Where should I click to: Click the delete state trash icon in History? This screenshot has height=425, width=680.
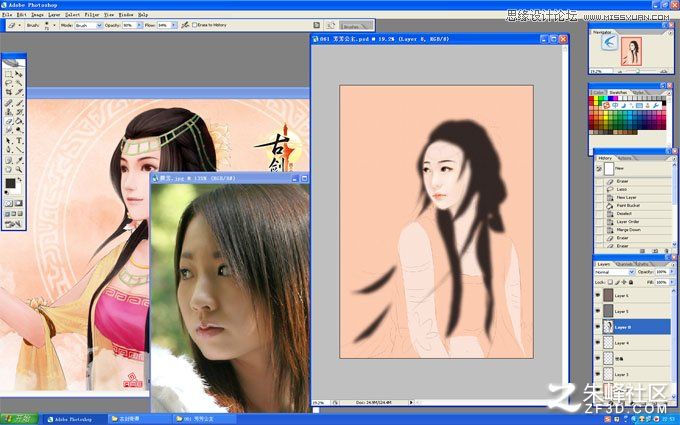pyautogui.click(x=667, y=251)
